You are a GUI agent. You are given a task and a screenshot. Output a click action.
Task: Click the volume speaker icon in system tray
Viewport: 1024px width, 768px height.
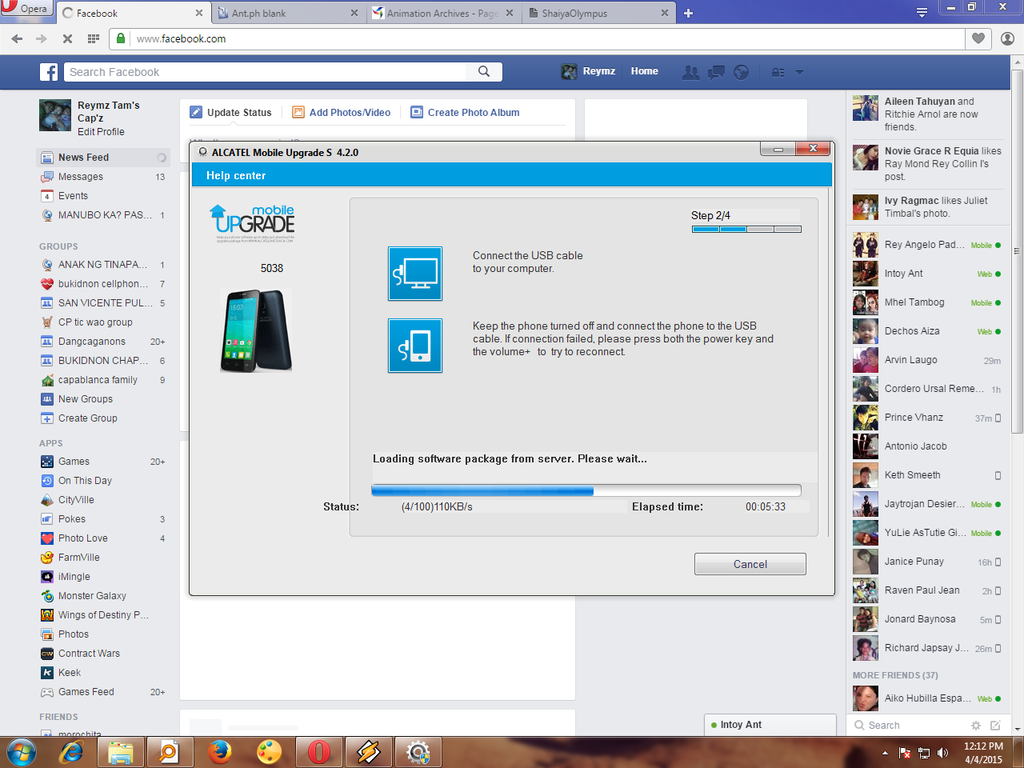pos(942,752)
